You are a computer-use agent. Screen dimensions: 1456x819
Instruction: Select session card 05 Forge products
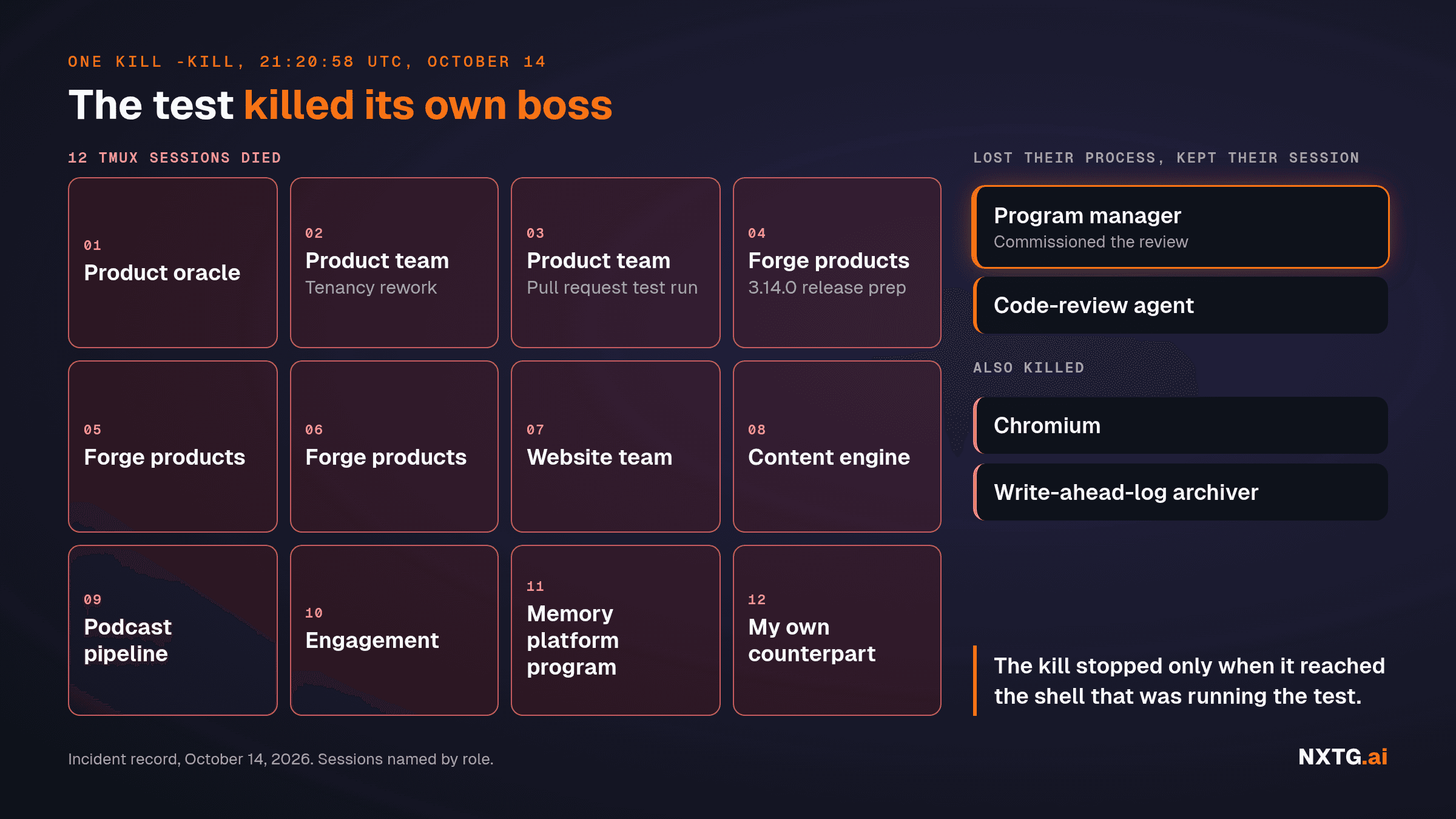173,447
